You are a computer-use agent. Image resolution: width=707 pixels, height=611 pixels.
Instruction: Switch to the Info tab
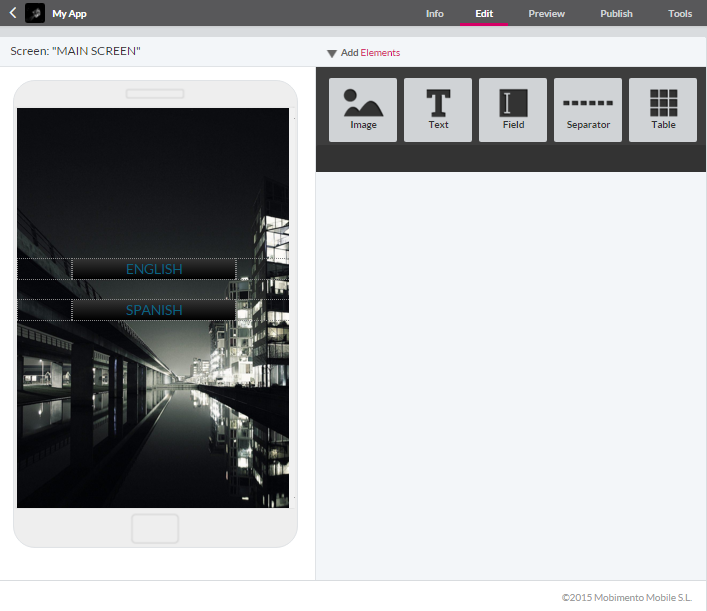[435, 14]
